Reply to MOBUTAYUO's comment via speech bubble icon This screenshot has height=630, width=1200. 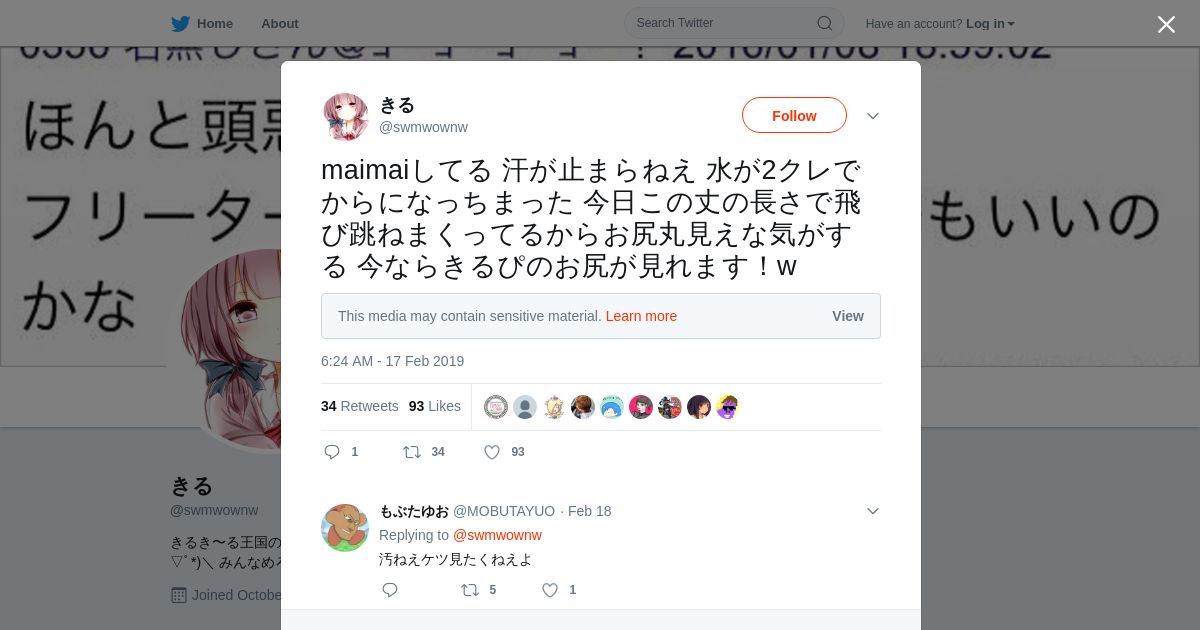[x=390, y=590]
